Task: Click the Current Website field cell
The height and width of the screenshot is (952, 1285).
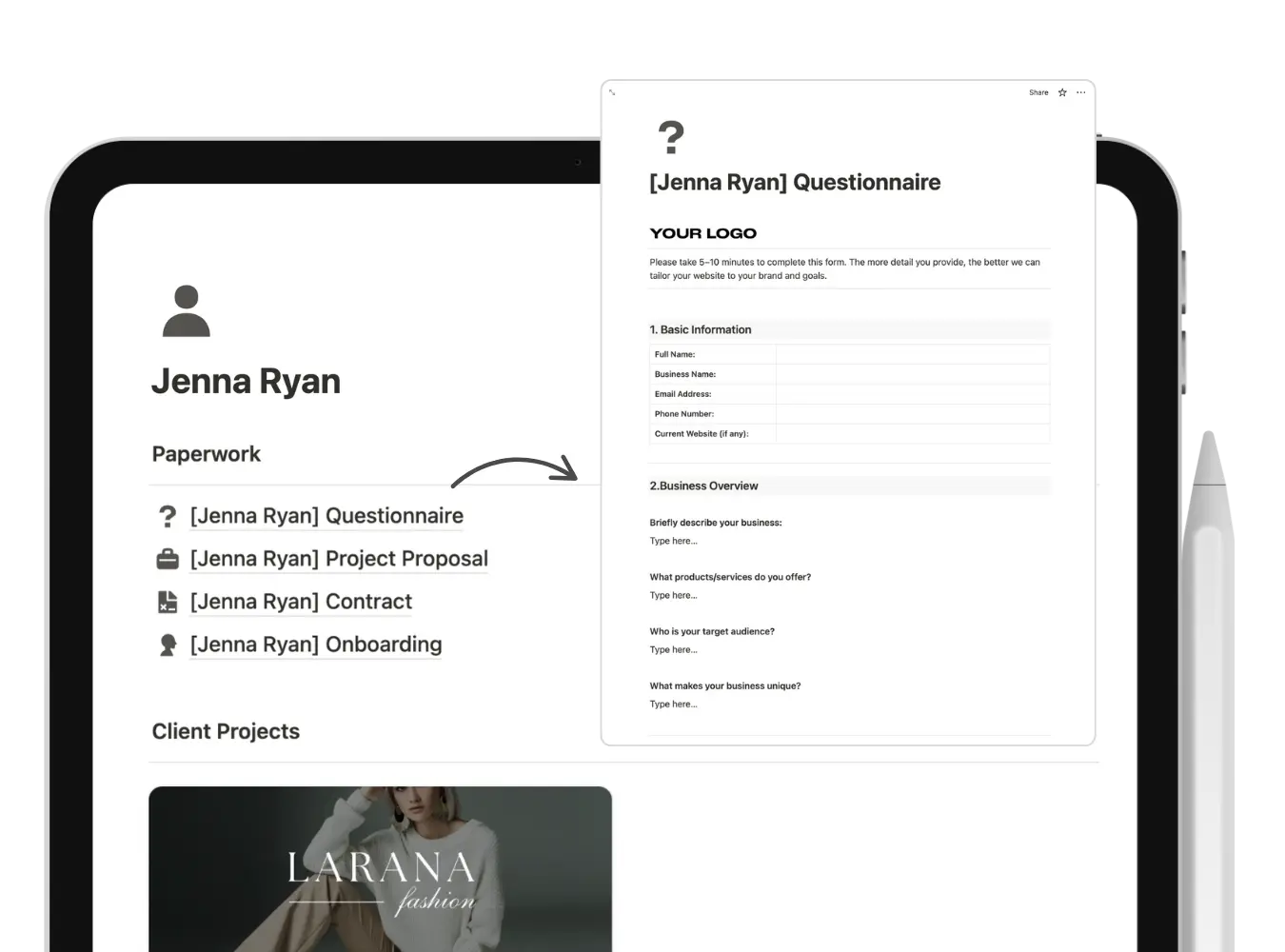Action: [912, 434]
